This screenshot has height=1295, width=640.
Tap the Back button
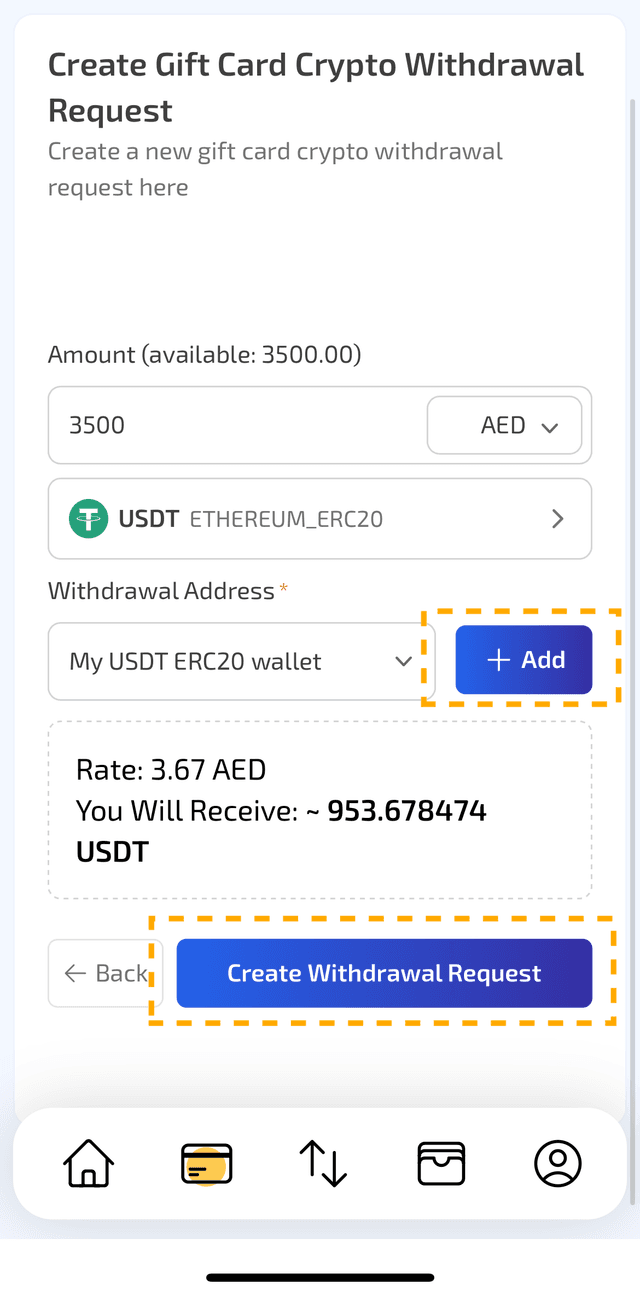pyautogui.click(x=105, y=972)
